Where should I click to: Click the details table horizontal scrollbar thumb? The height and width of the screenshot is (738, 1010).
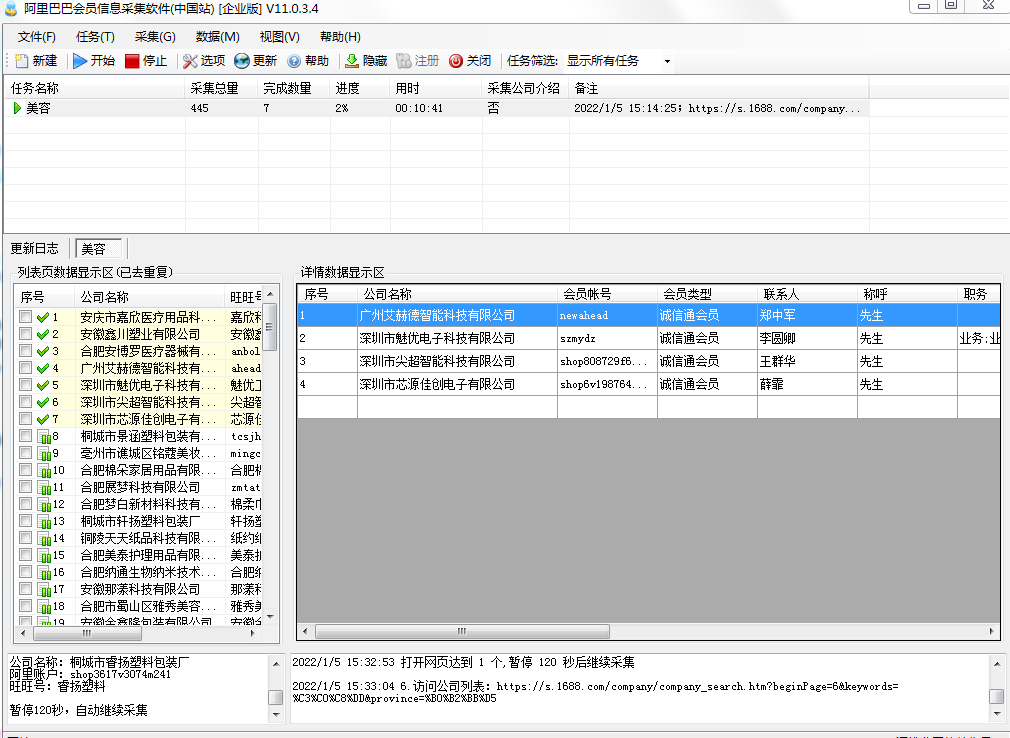point(462,631)
